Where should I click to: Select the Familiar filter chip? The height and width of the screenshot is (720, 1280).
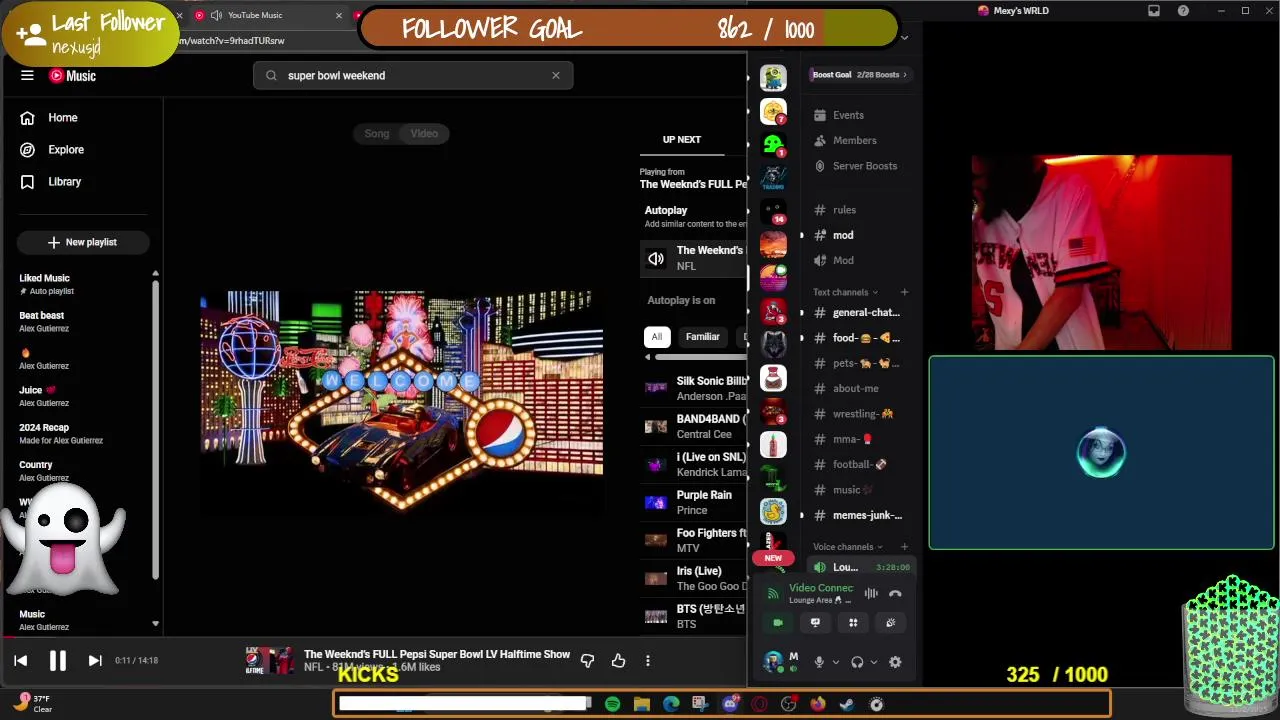pyautogui.click(x=702, y=337)
